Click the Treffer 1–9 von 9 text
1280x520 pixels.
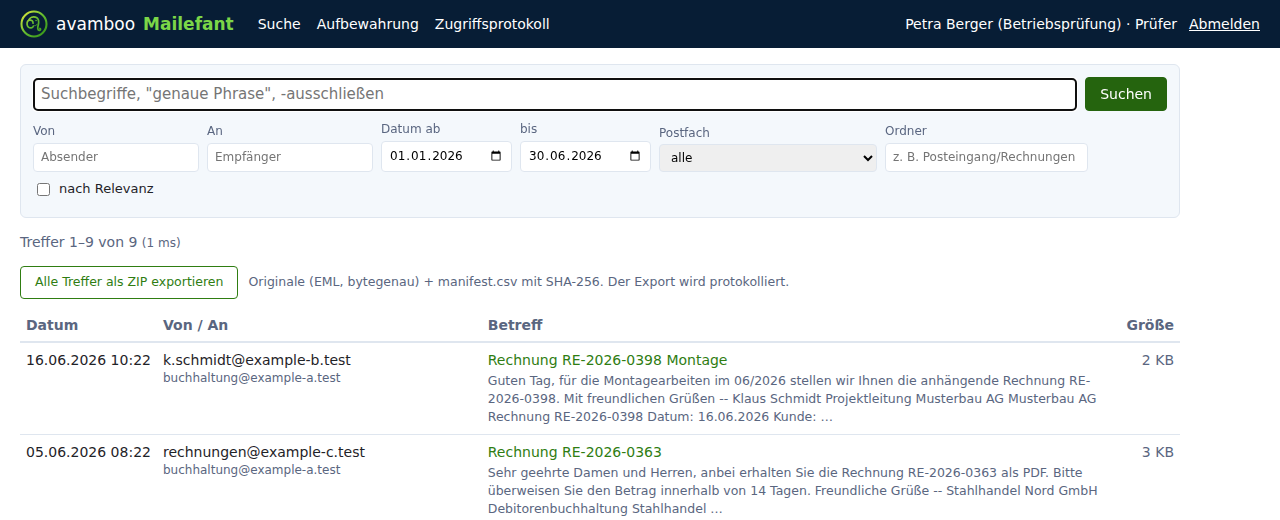point(79,242)
